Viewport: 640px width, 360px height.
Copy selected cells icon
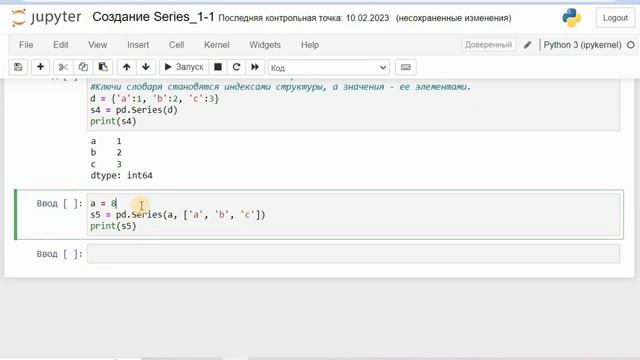pyautogui.click(x=83, y=67)
